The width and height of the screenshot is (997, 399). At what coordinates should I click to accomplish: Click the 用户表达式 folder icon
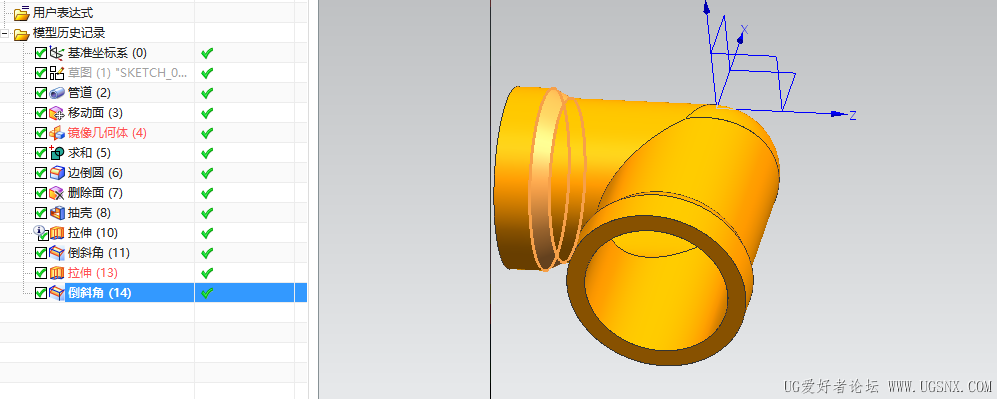pyautogui.click(x=22, y=13)
